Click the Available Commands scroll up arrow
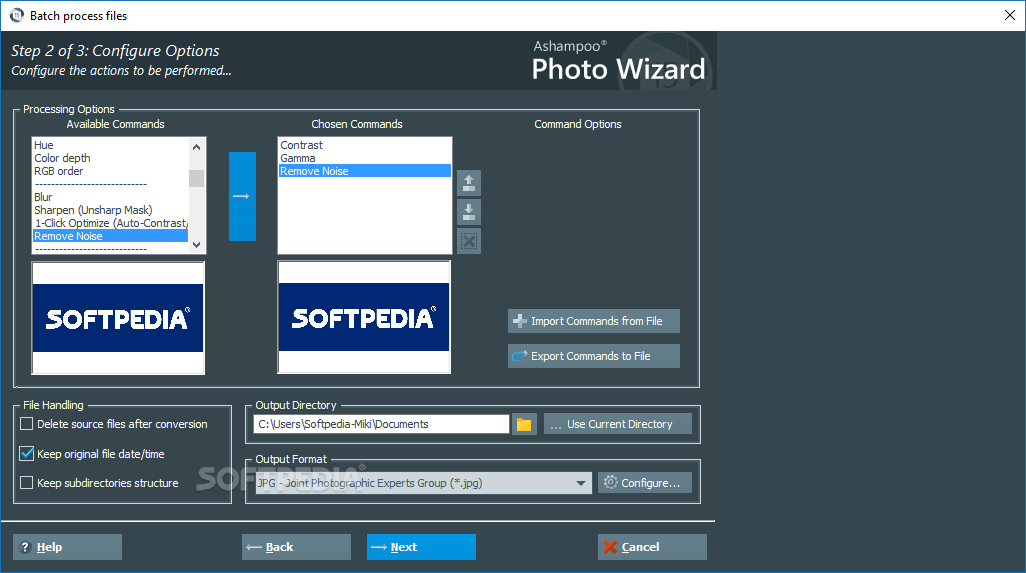The image size is (1026, 573). tap(196, 147)
